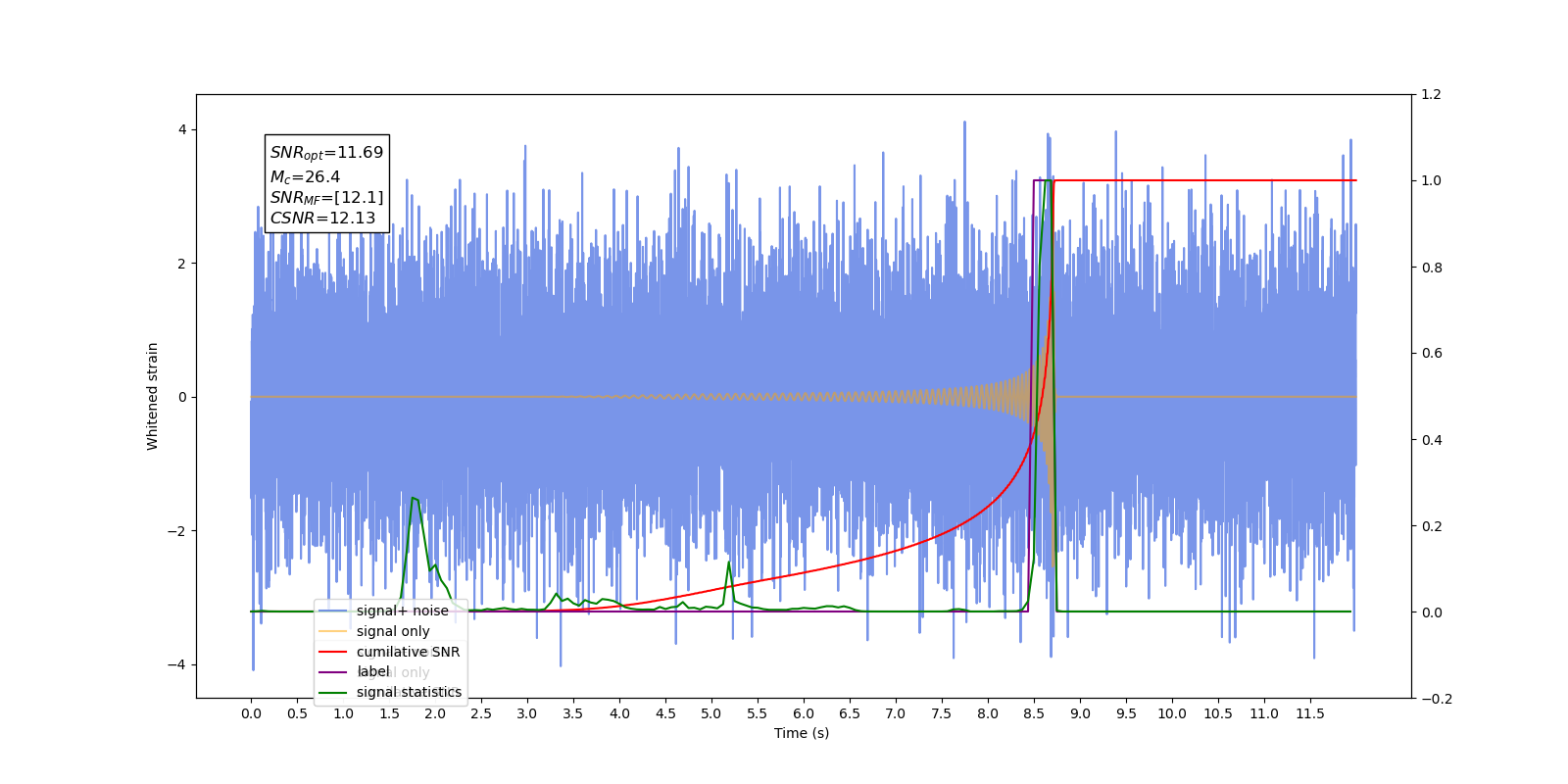Click the 0 tick label on left axis
This screenshot has height=784, width=1568.
pyautogui.click(x=182, y=397)
